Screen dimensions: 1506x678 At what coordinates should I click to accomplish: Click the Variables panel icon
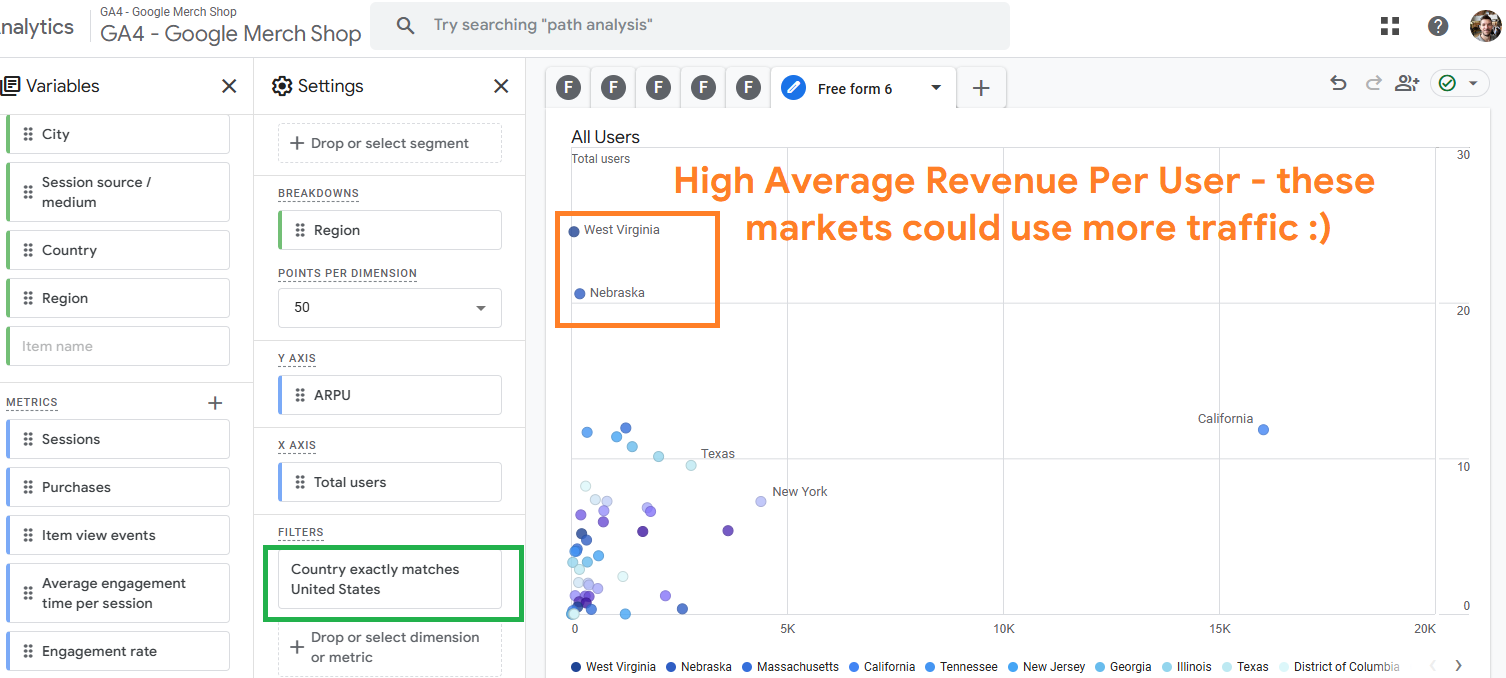point(10,86)
